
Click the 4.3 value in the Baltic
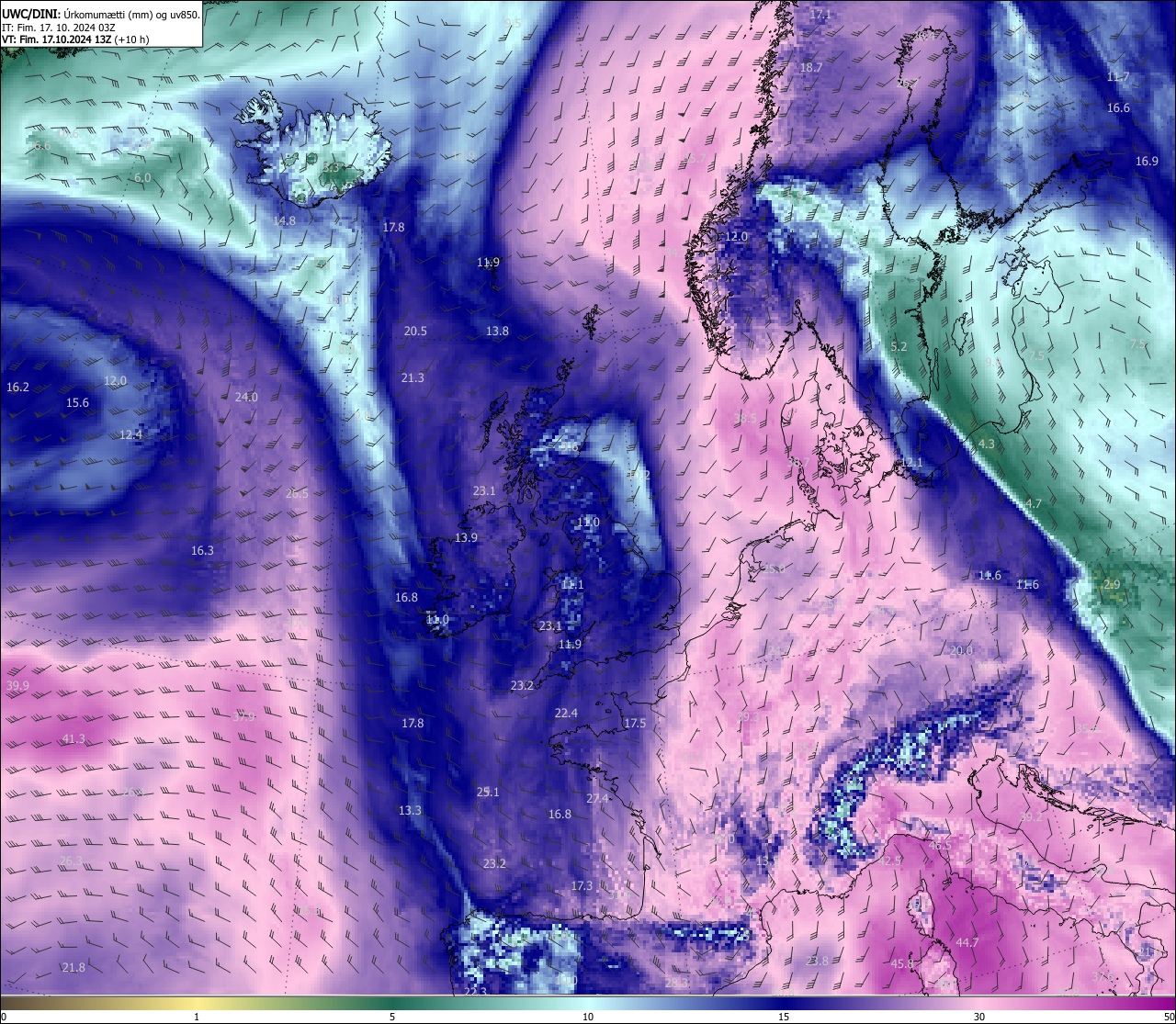986,443
